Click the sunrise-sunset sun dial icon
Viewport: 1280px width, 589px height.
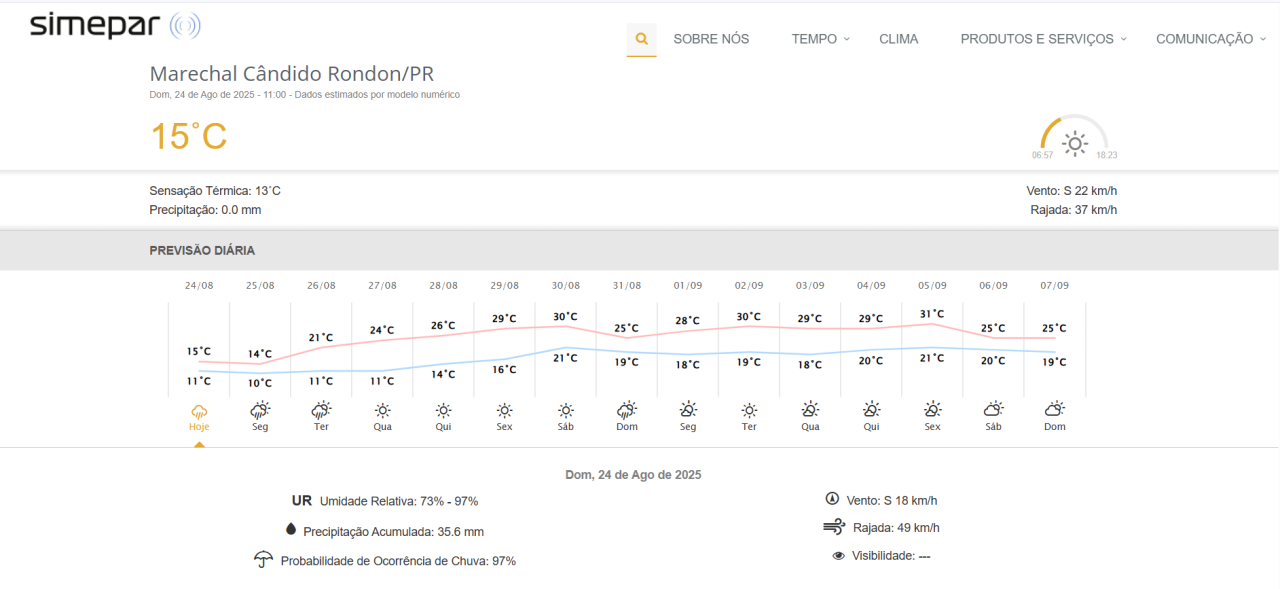coord(1075,143)
